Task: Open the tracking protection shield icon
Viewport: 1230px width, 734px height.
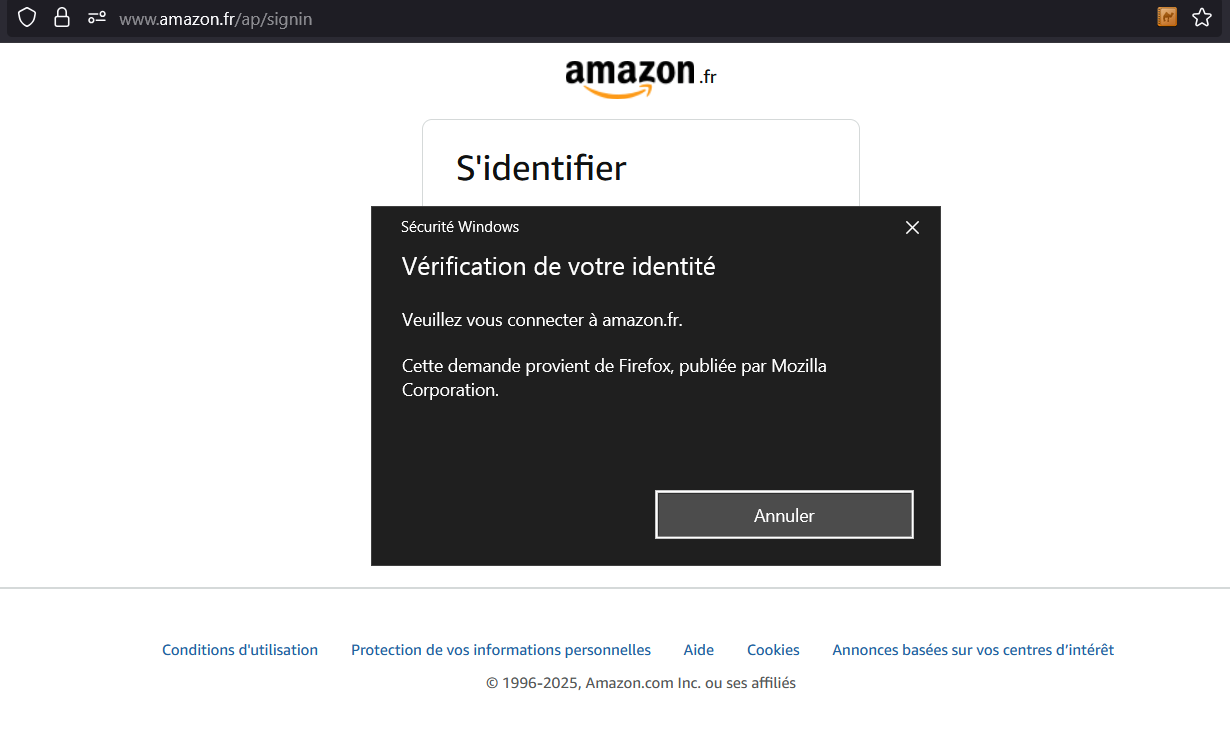Action: 27,17
